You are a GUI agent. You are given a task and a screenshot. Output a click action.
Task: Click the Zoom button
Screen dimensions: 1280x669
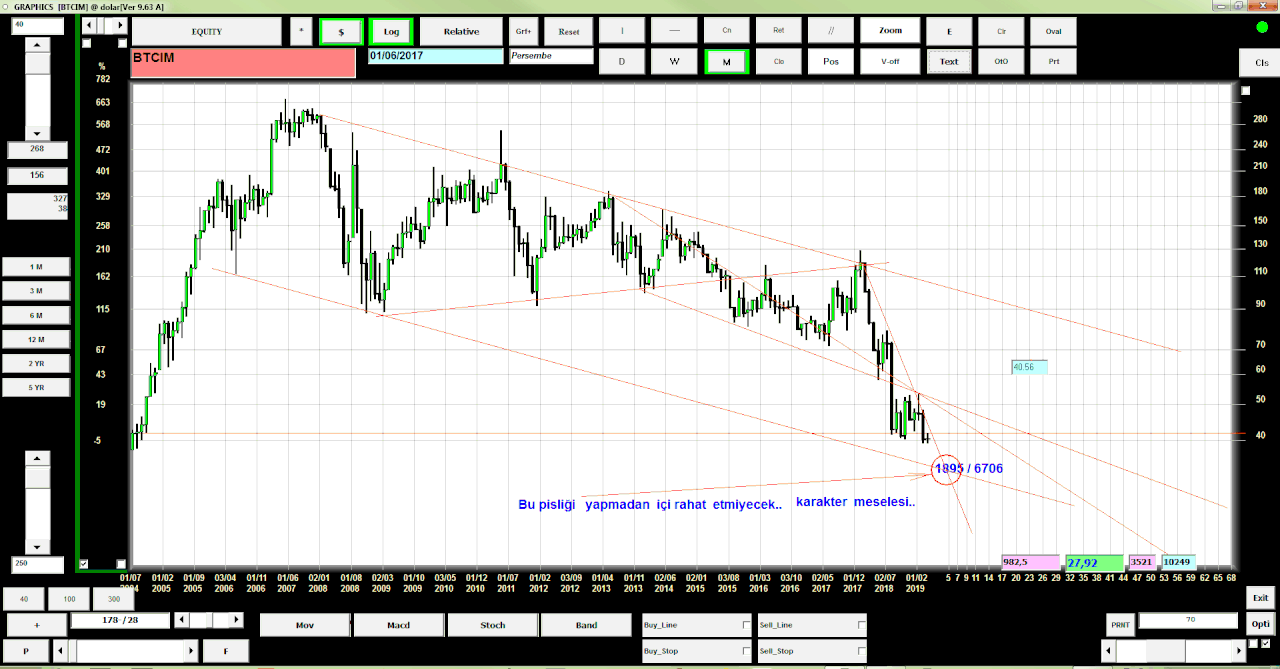pos(890,31)
